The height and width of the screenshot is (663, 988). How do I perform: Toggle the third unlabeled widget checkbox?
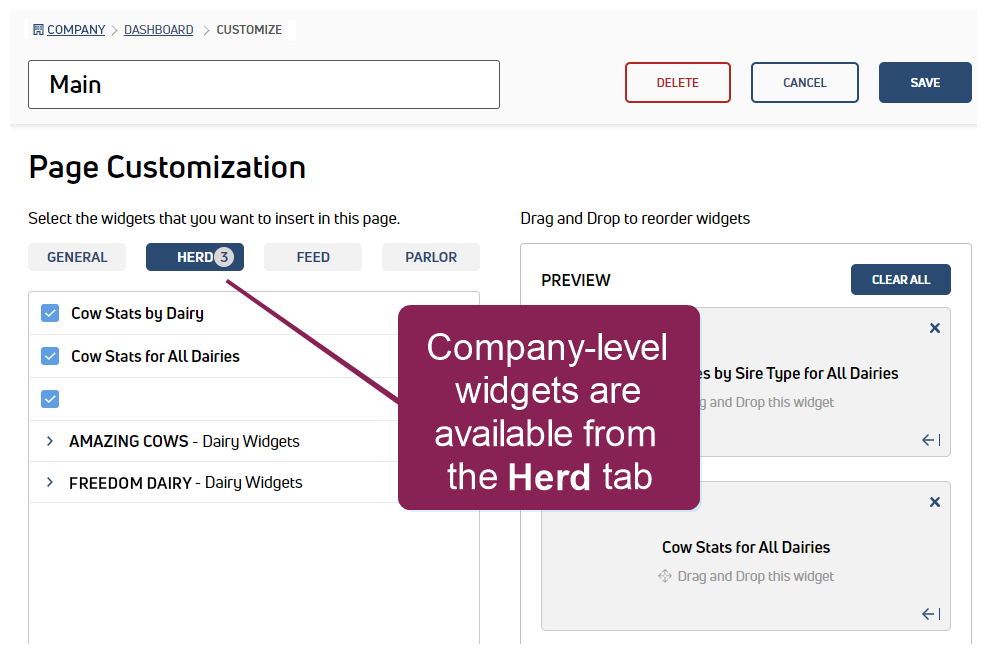coord(50,399)
